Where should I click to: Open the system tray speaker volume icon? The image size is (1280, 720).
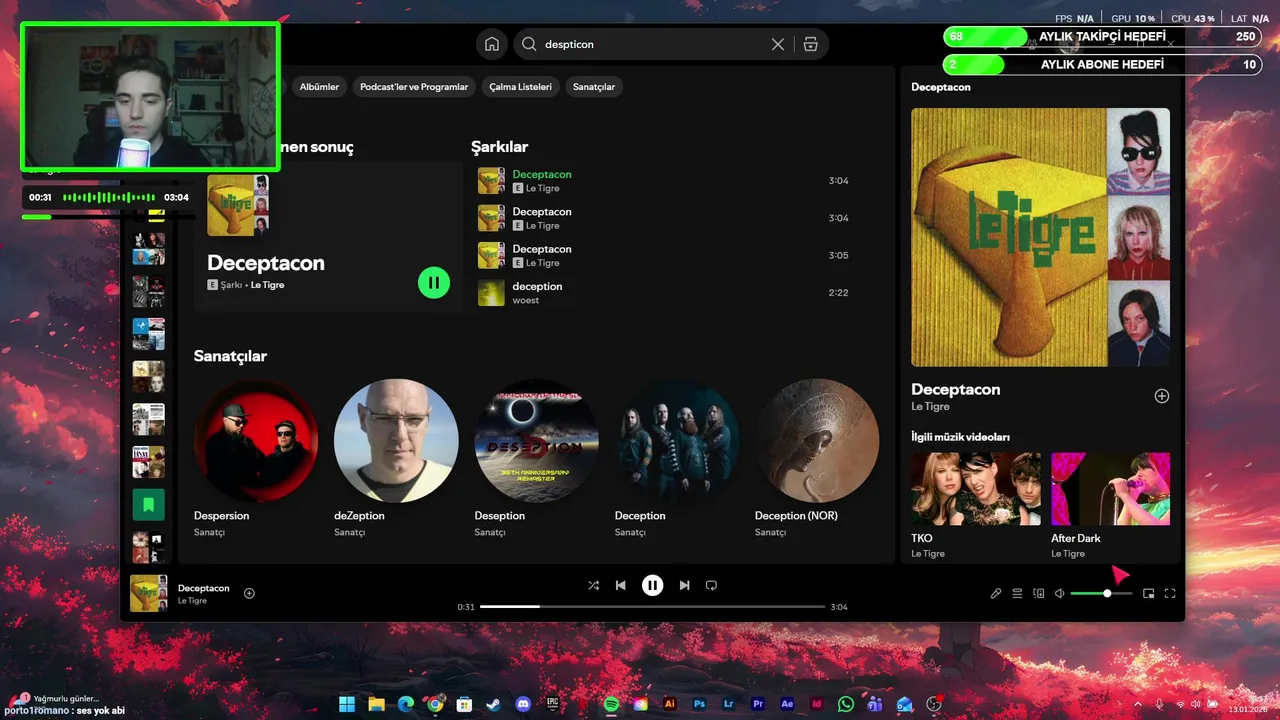coord(1197,704)
